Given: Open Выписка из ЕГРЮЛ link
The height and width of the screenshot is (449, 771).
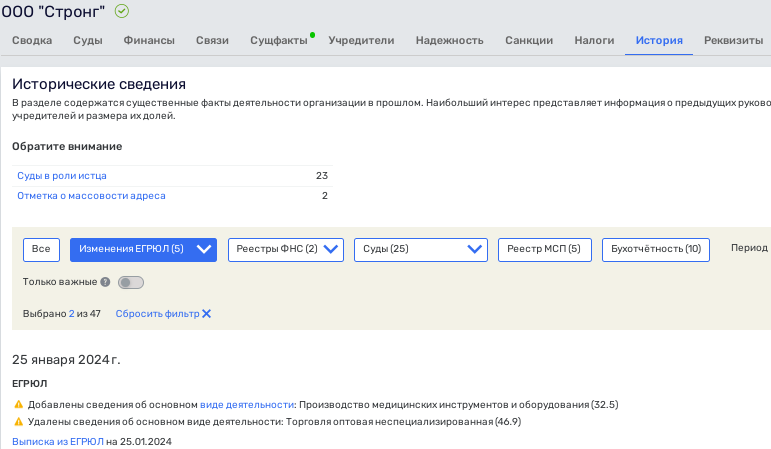Looking at the screenshot, I should coord(58,441).
